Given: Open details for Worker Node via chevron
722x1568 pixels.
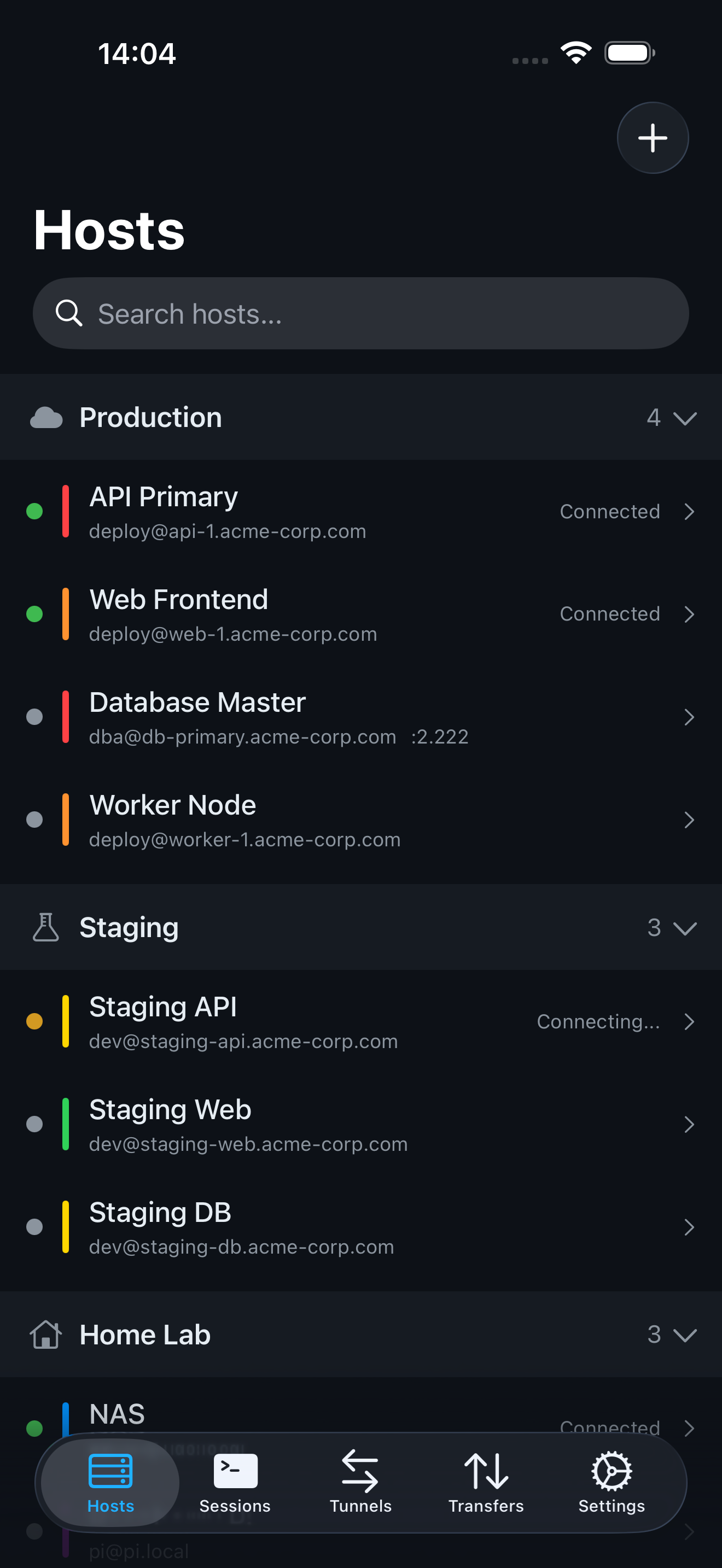Looking at the screenshot, I should click(x=689, y=821).
